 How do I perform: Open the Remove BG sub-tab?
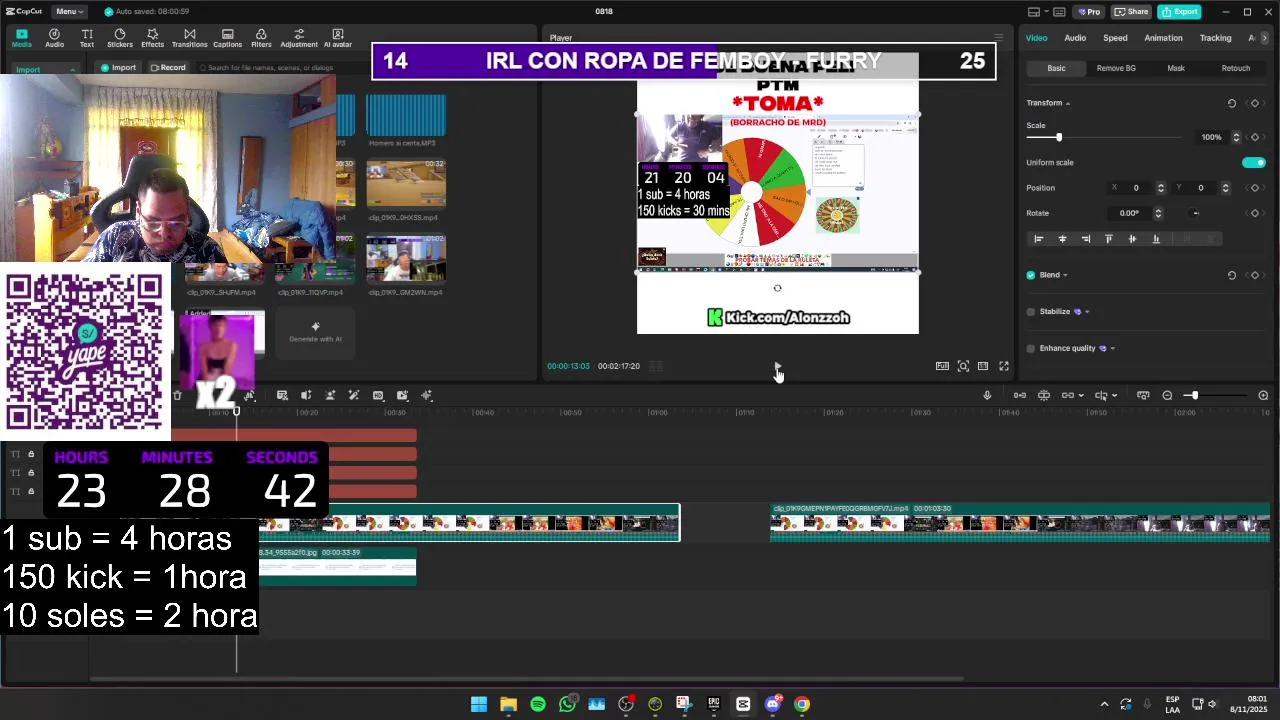pyautogui.click(x=1116, y=68)
